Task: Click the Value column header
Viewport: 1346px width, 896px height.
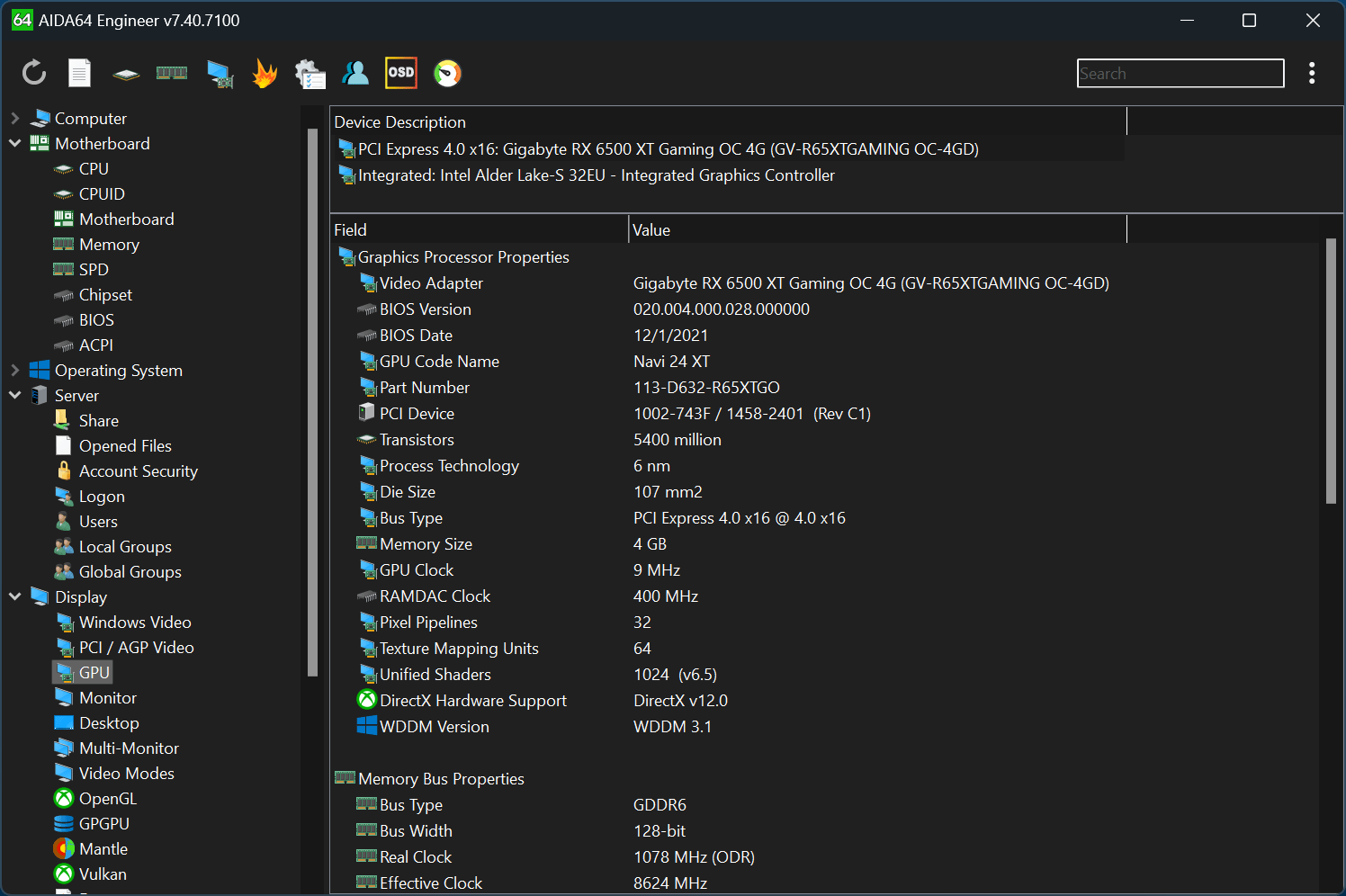Action: pos(877,229)
